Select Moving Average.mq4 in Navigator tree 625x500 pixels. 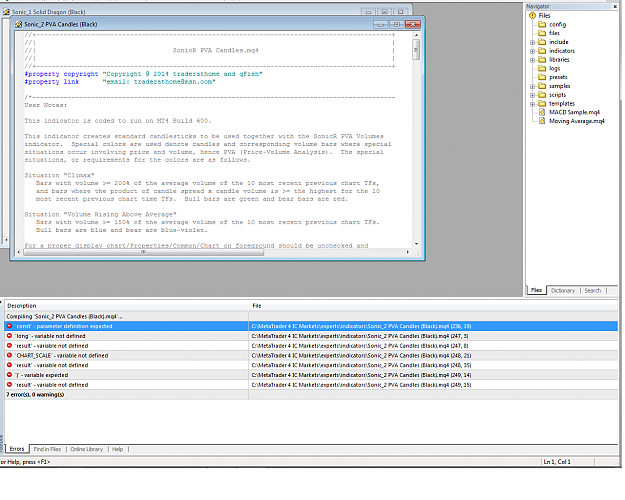tap(576, 121)
